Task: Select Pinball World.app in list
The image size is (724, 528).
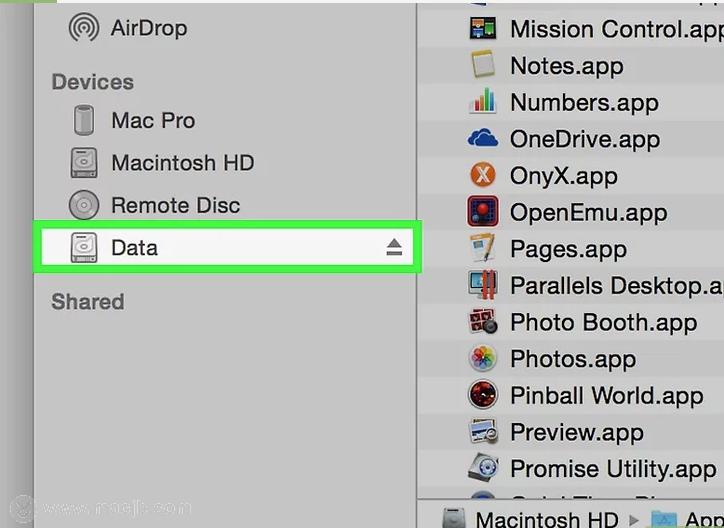Action: tap(606, 395)
